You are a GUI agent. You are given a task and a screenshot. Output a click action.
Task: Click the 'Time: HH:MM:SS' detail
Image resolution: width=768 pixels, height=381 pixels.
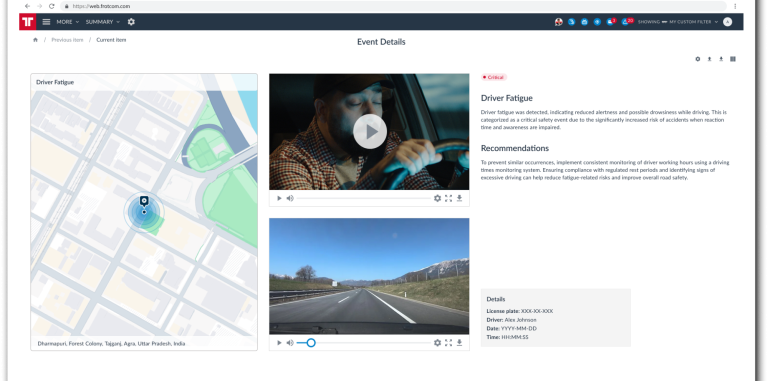pyautogui.click(x=507, y=337)
